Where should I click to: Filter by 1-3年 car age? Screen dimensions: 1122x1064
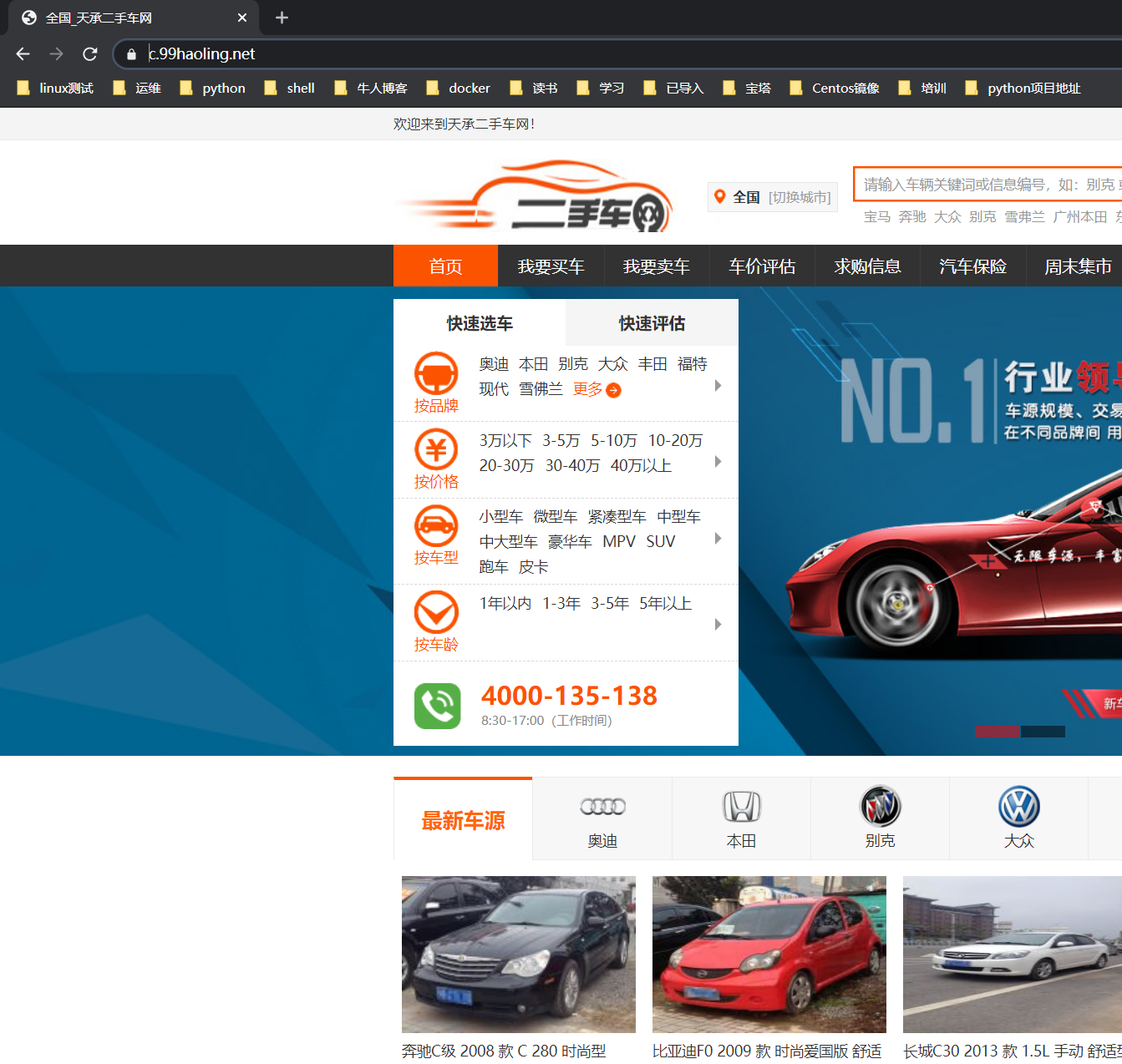point(561,603)
